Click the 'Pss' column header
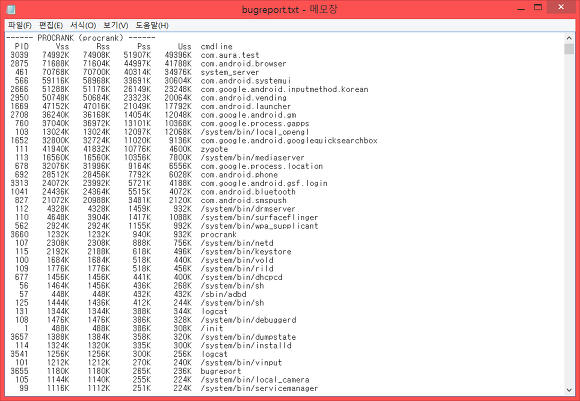Image resolution: width=580 pixels, height=401 pixels. pos(144,47)
